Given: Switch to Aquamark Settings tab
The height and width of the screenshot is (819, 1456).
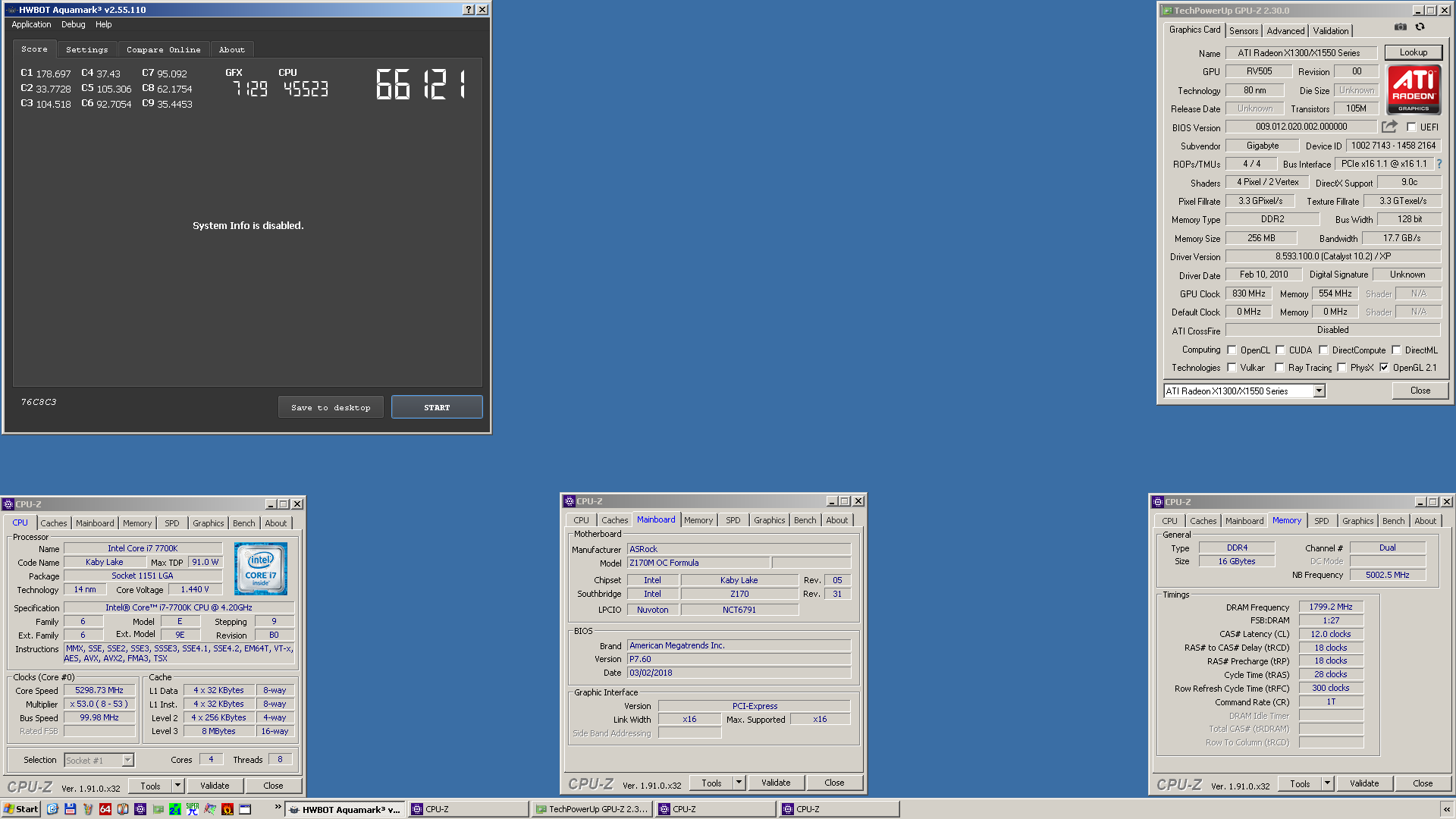Looking at the screenshot, I should point(87,49).
